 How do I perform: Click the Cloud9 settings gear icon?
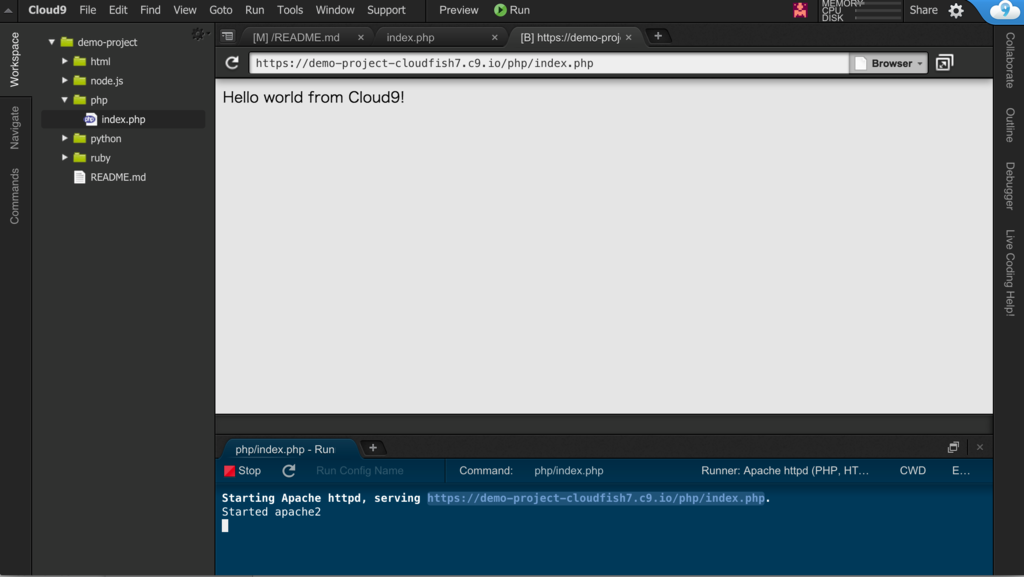[x=956, y=10]
